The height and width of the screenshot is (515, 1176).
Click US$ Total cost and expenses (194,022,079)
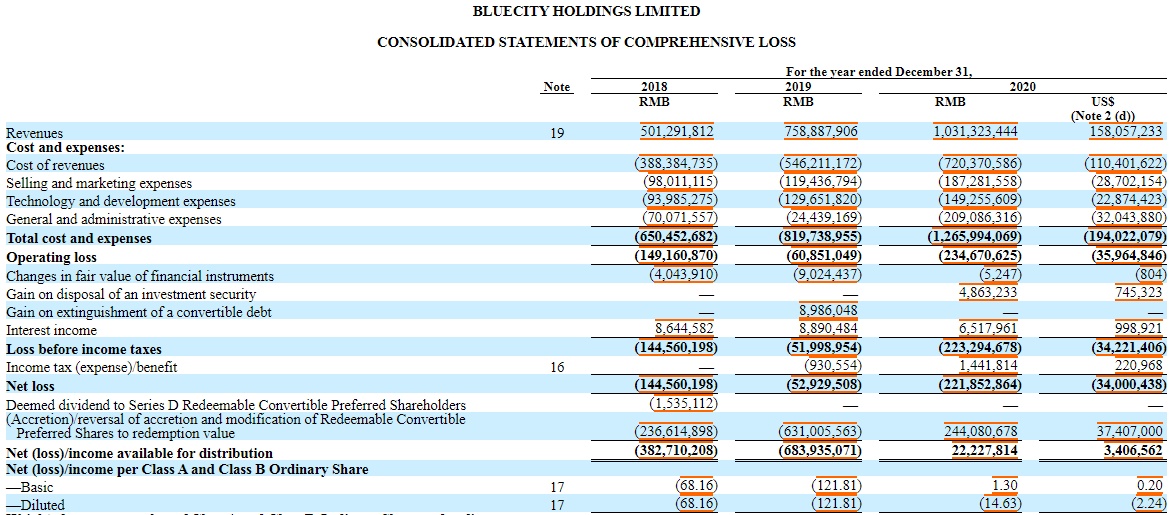pyautogui.click(x=1126, y=238)
